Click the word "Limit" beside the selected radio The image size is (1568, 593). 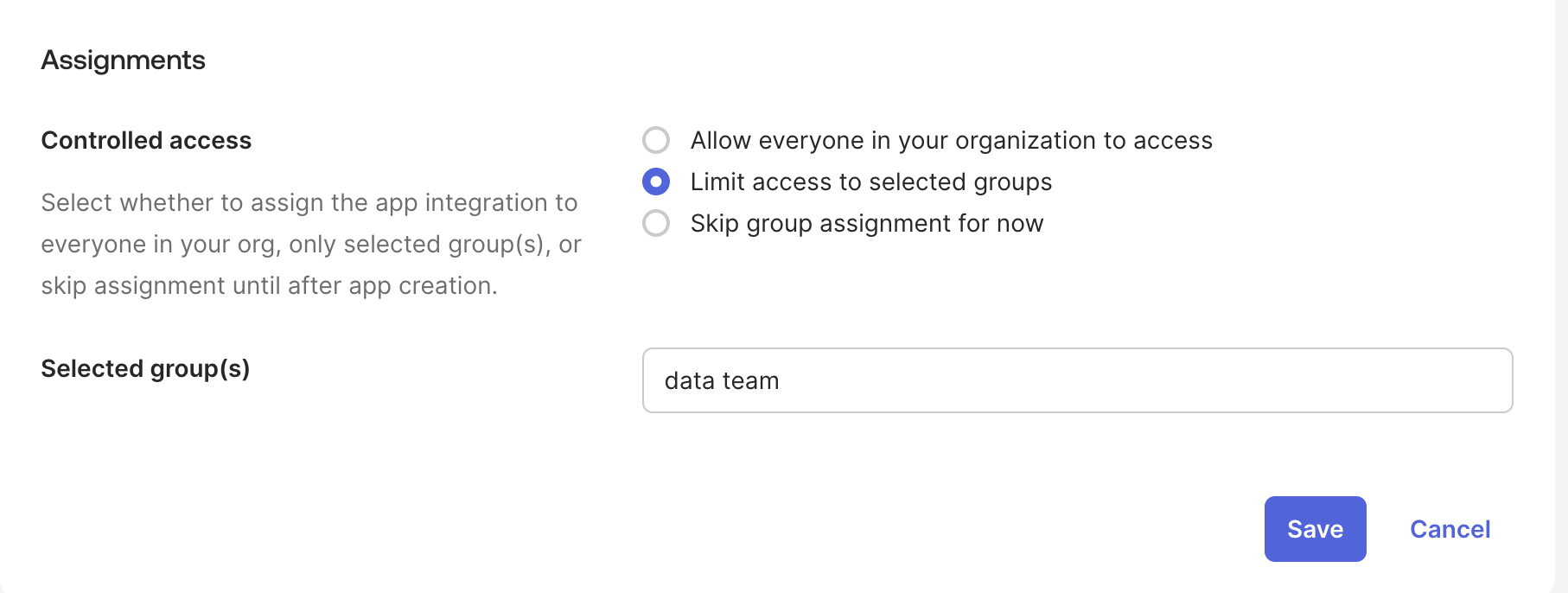point(717,182)
